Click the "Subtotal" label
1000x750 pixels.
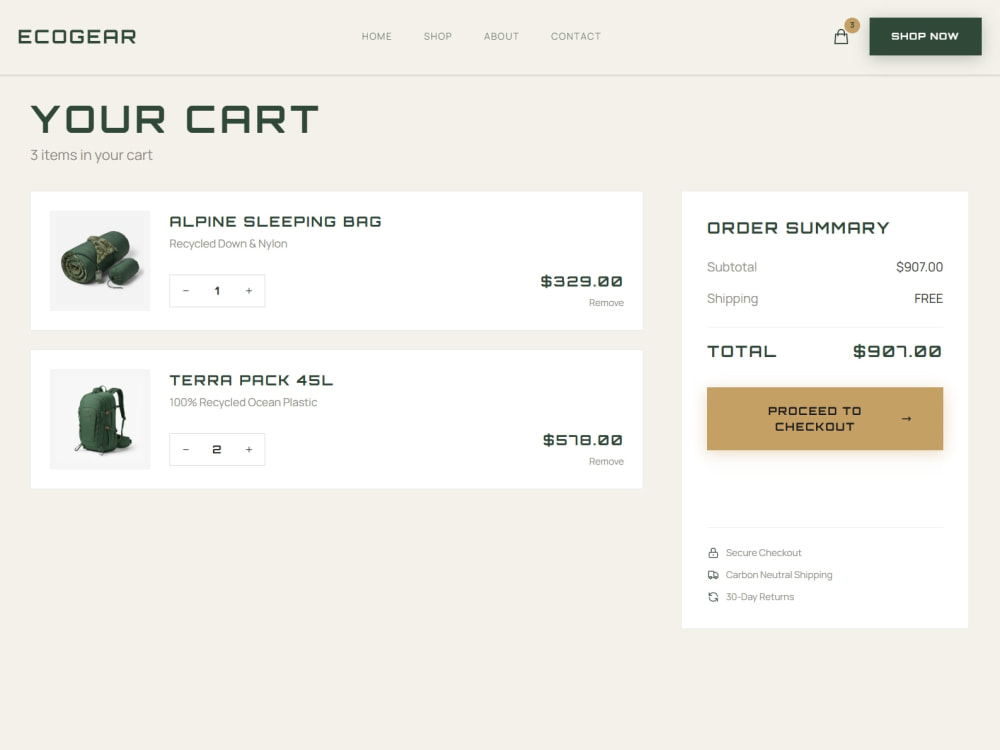(732, 267)
